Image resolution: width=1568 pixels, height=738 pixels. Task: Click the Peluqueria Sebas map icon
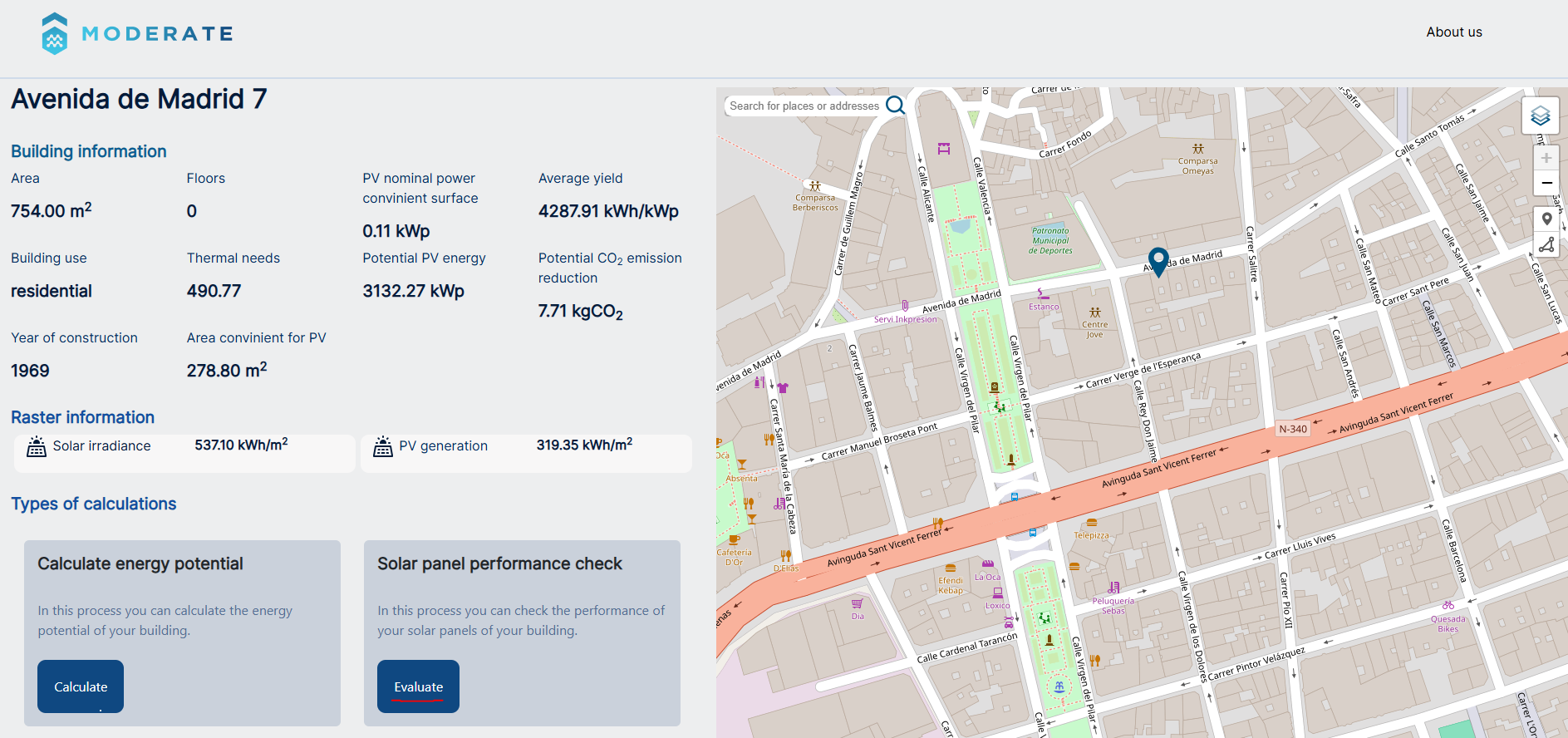pos(1113,588)
